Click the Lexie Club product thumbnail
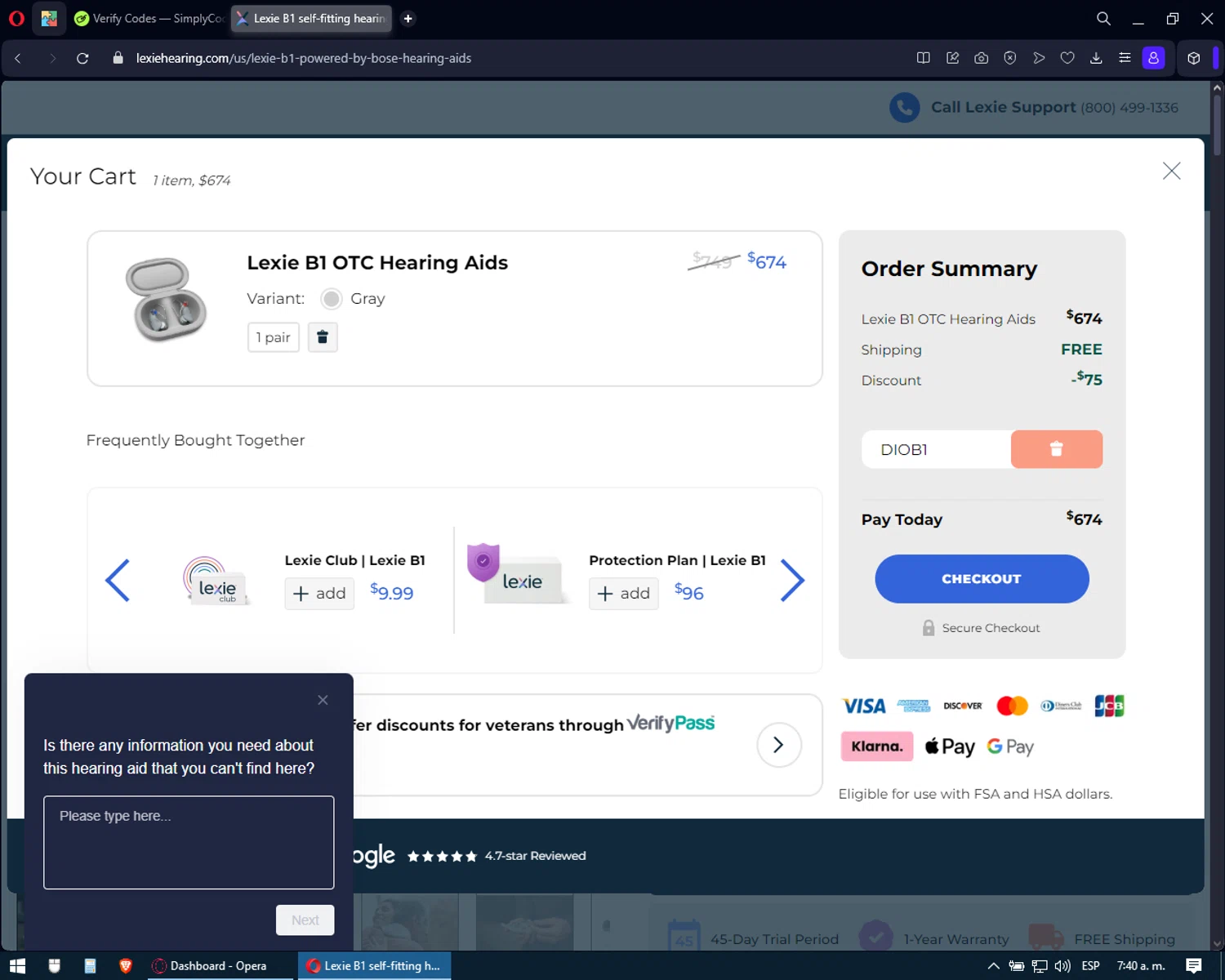This screenshot has width=1225, height=980. pyautogui.click(x=215, y=581)
